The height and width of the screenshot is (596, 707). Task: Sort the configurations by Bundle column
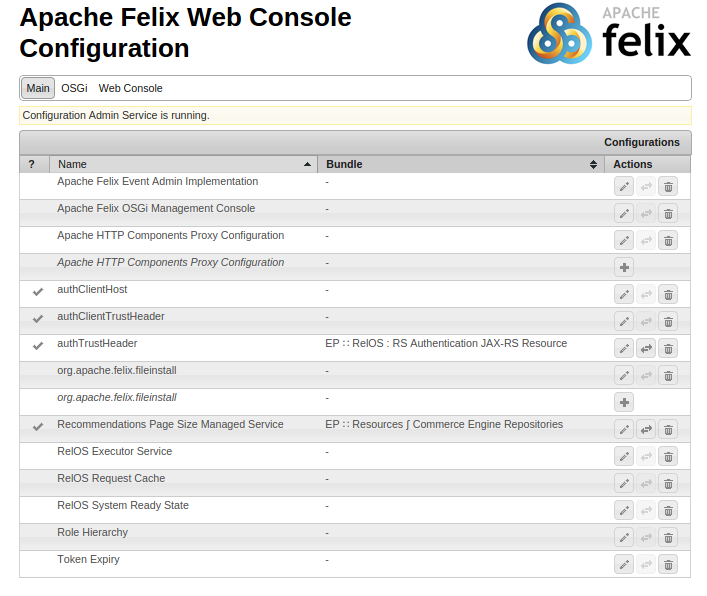click(x=460, y=164)
